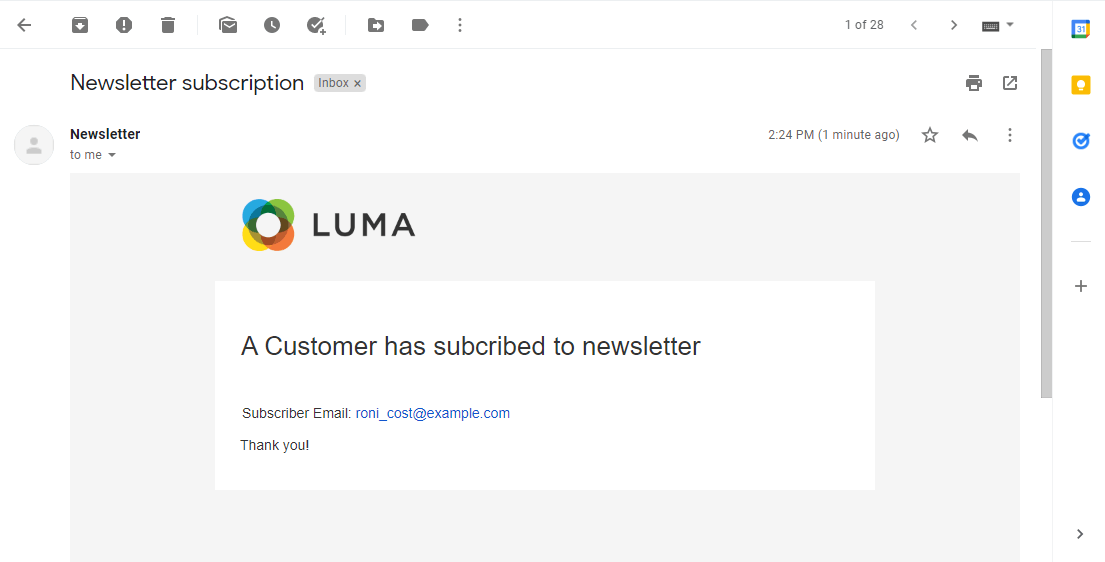This screenshot has height=562, width=1105.
Task: Delete the Newsletter subscription email
Action: pos(168,25)
